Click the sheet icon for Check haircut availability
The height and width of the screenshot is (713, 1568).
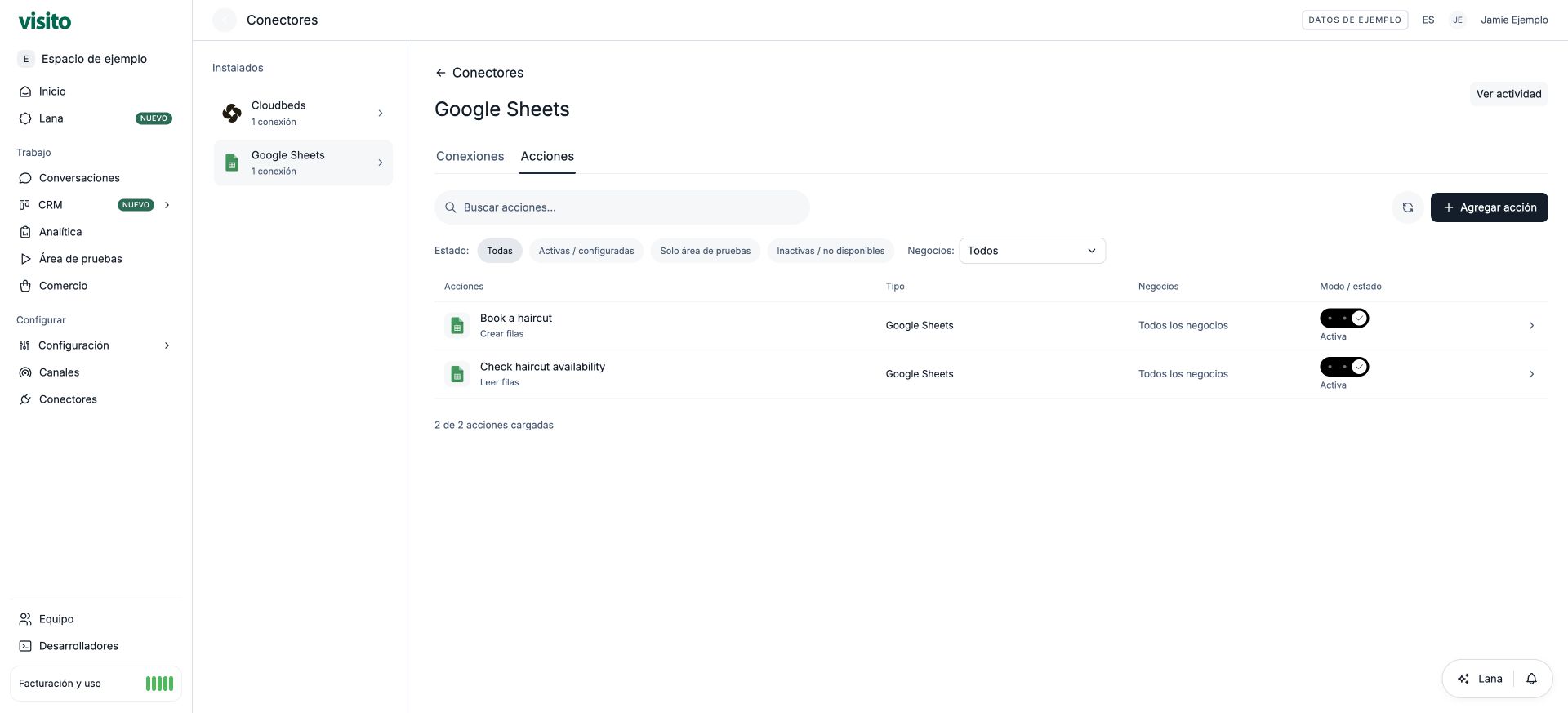(457, 374)
